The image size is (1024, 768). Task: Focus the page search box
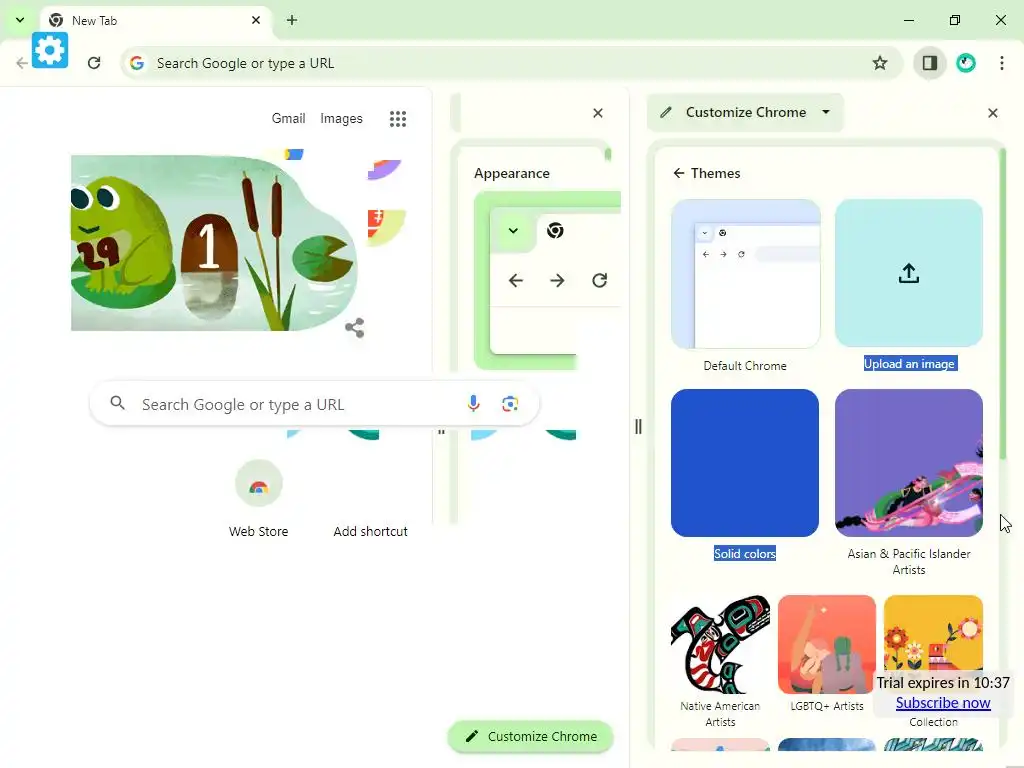(x=314, y=404)
